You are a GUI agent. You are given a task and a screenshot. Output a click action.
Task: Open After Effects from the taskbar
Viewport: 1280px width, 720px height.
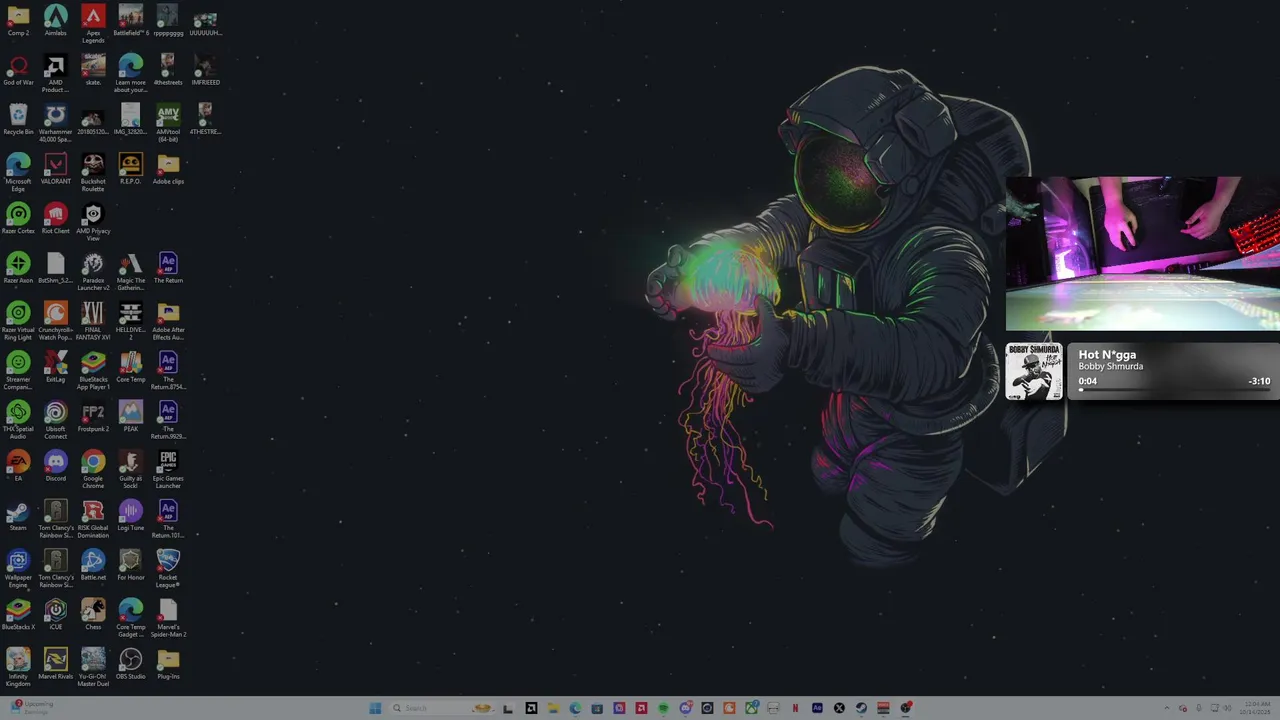(817, 708)
